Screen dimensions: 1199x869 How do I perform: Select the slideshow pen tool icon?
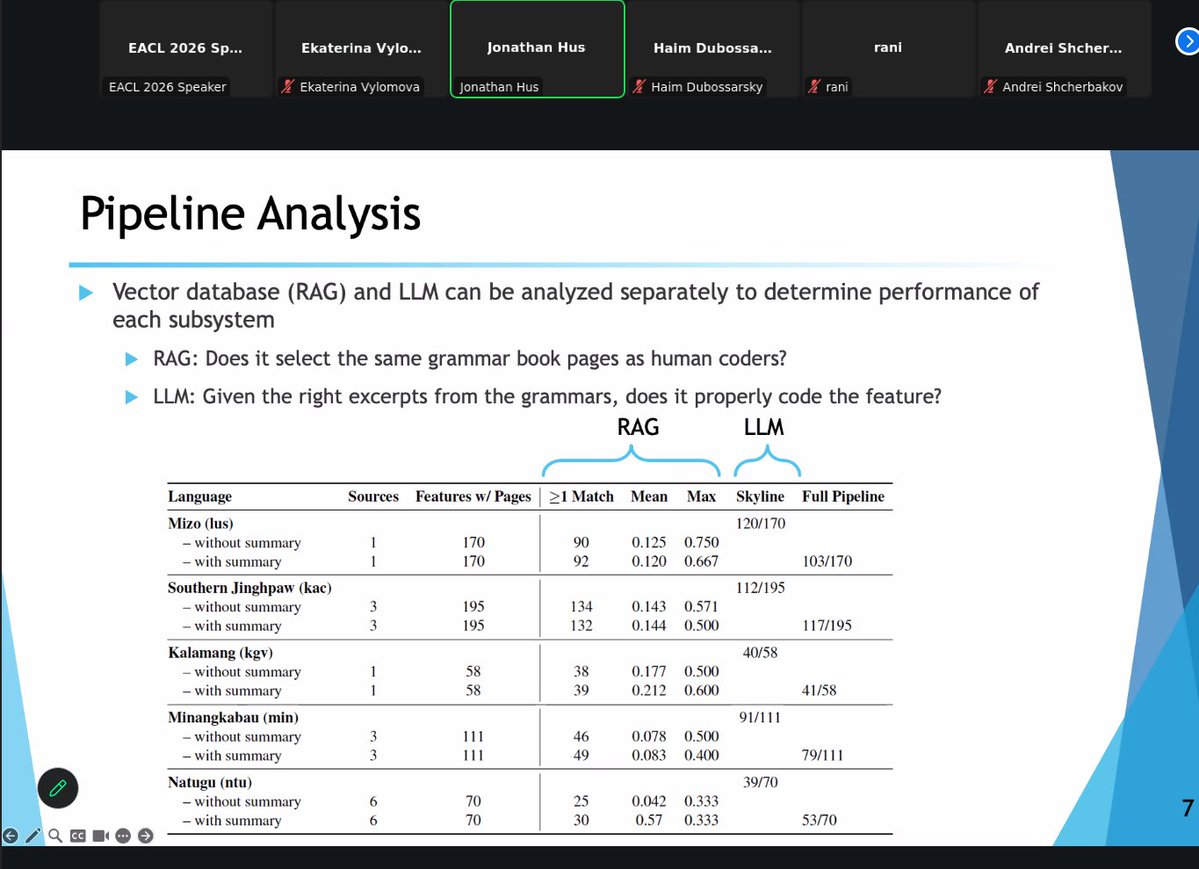32,836
